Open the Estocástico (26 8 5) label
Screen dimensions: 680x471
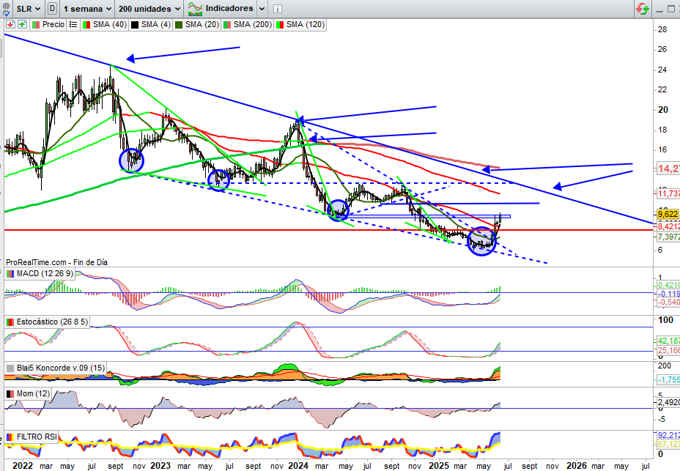(52, 322)
